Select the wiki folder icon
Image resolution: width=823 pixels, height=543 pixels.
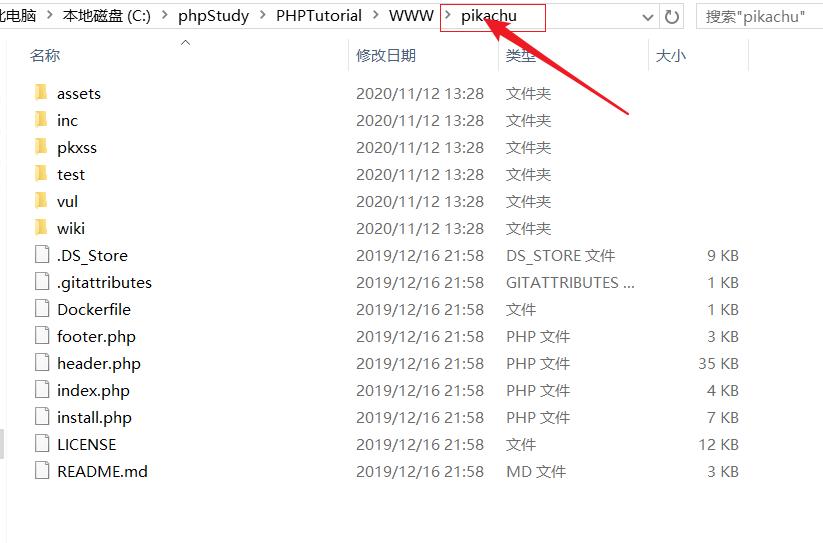[41, 228]
